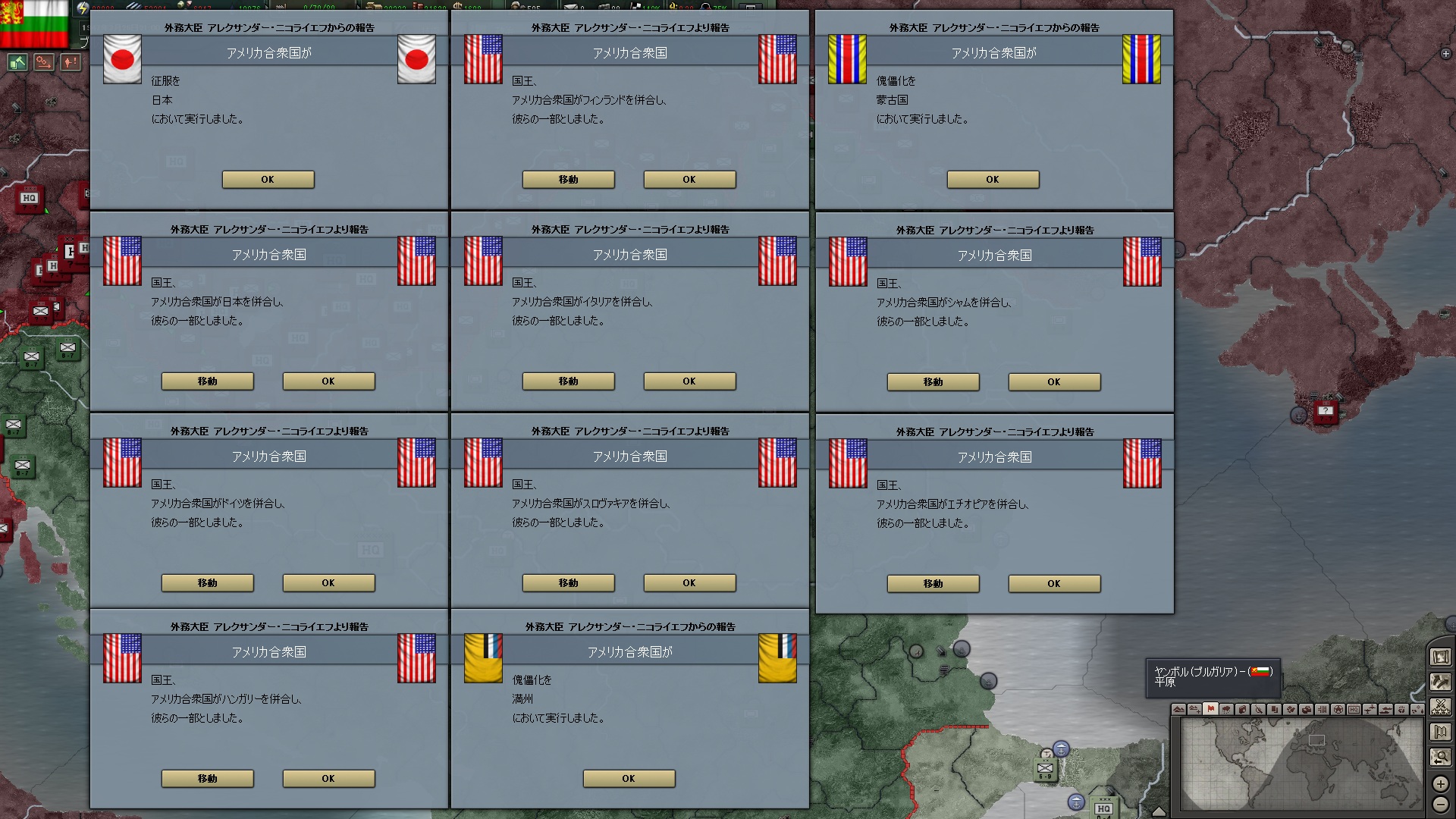The width and height of the screenshot is (1456, 819).
Task: Click the curved arrows icon in the right sidebar
Action: point(1440,682)
